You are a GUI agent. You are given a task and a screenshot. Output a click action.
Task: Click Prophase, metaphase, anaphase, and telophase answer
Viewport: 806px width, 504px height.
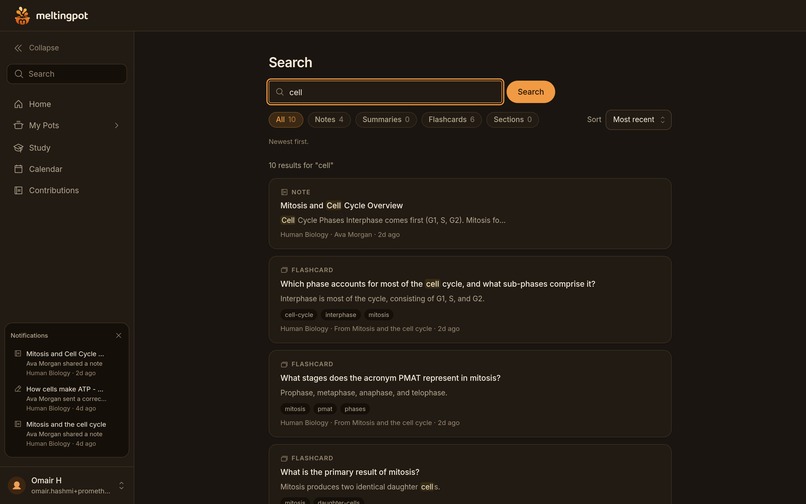(x=363, y=392)
